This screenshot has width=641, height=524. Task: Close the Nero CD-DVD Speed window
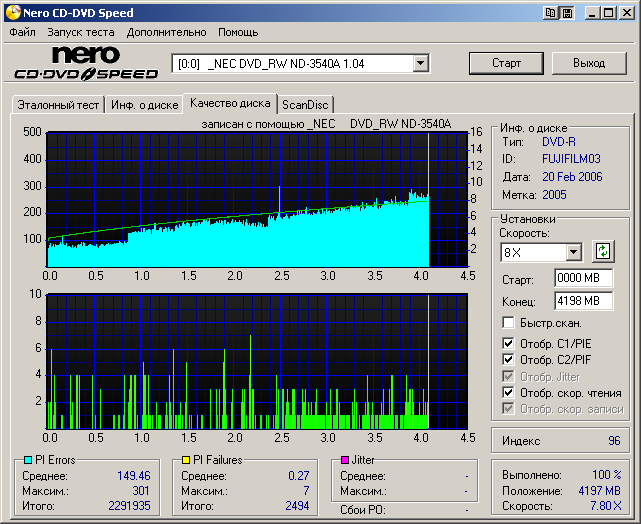626,13
